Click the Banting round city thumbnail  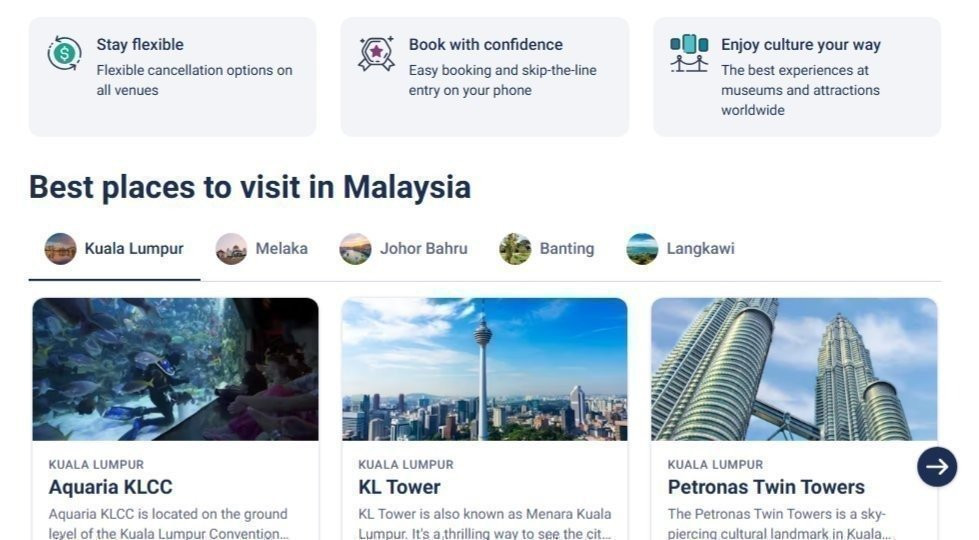[x=515, y=248]
